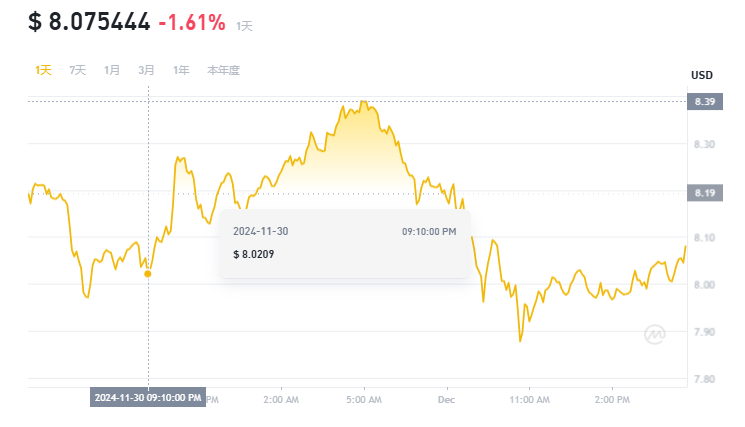The width and height of the screenshot is (745, 427).
Task: Click the 7.90 price axis label
Action: point(702,332)
